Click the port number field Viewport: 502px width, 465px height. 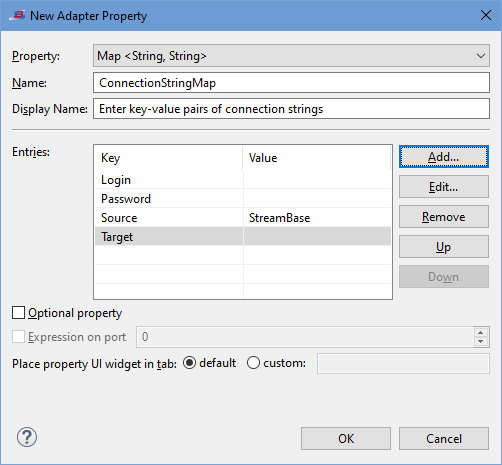[305, 337]
